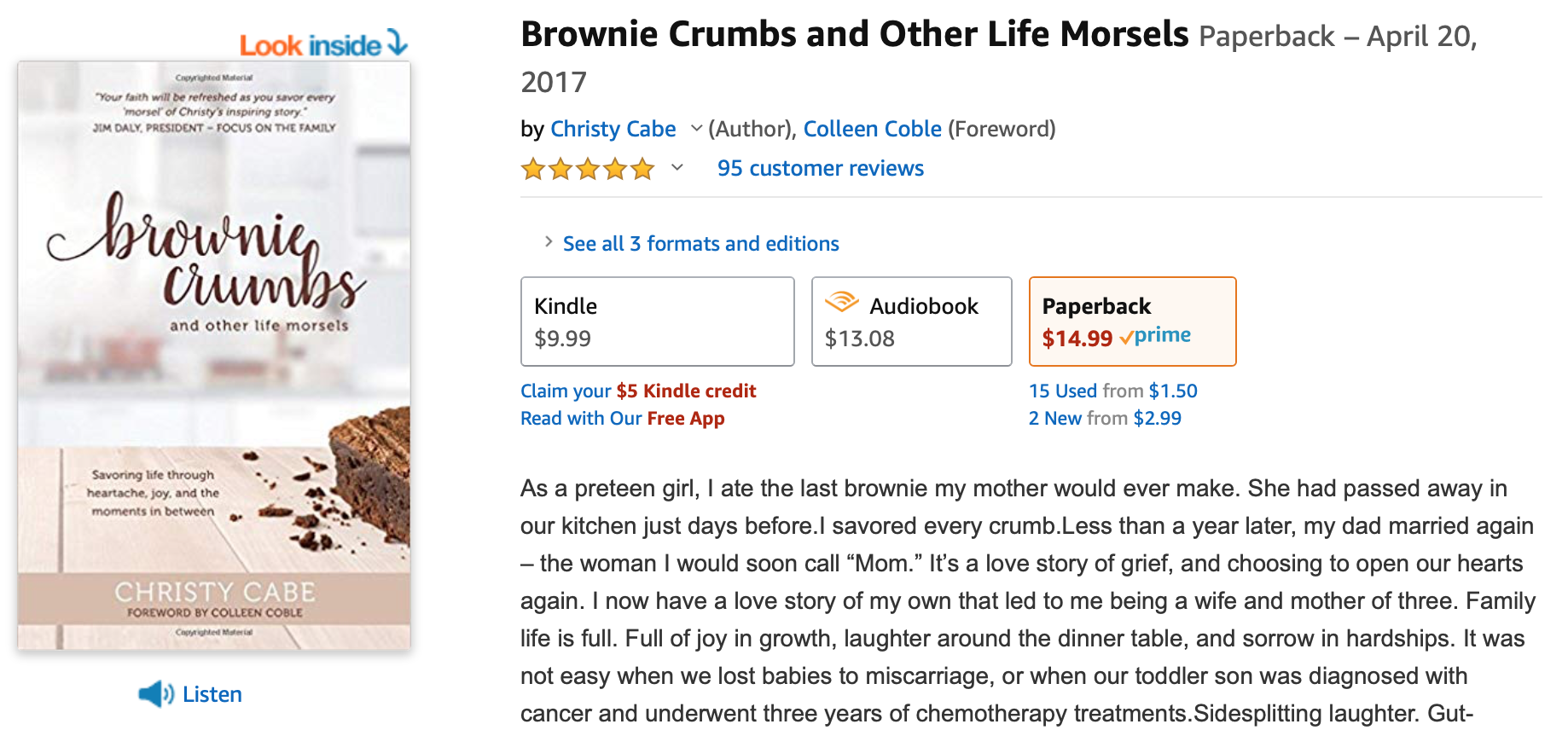Visit Christy Cabe's author page

(x=613, y=129)
